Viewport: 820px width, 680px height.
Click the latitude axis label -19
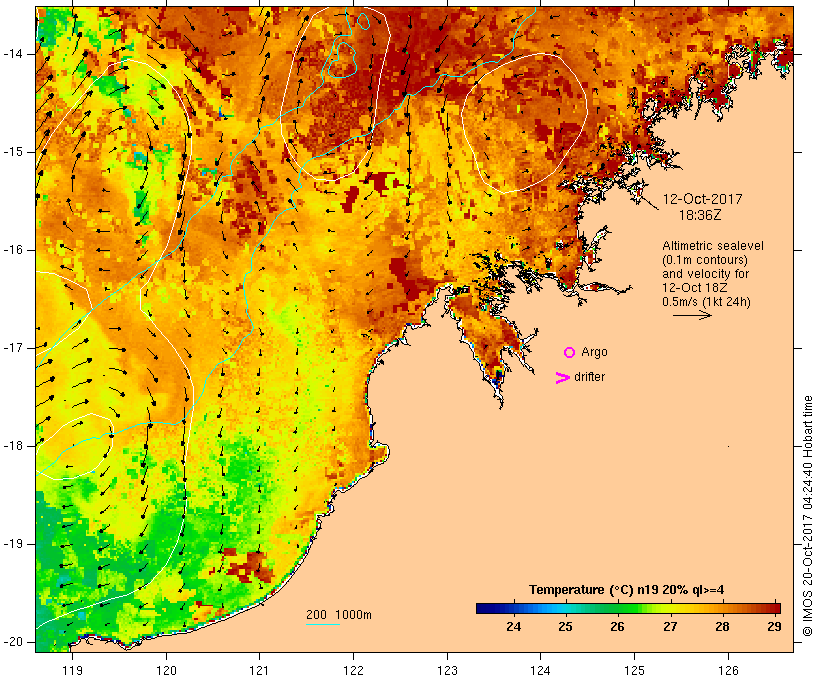pos(13,544)
